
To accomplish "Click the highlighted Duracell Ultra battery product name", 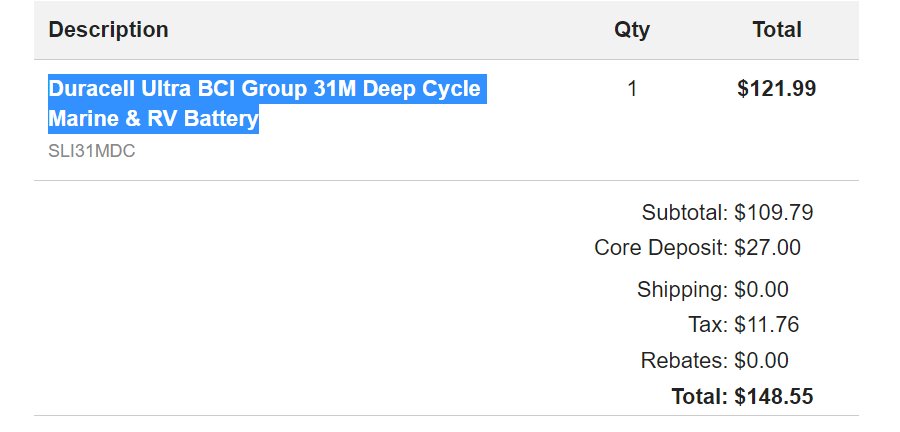I will click(x=264, y=89).
